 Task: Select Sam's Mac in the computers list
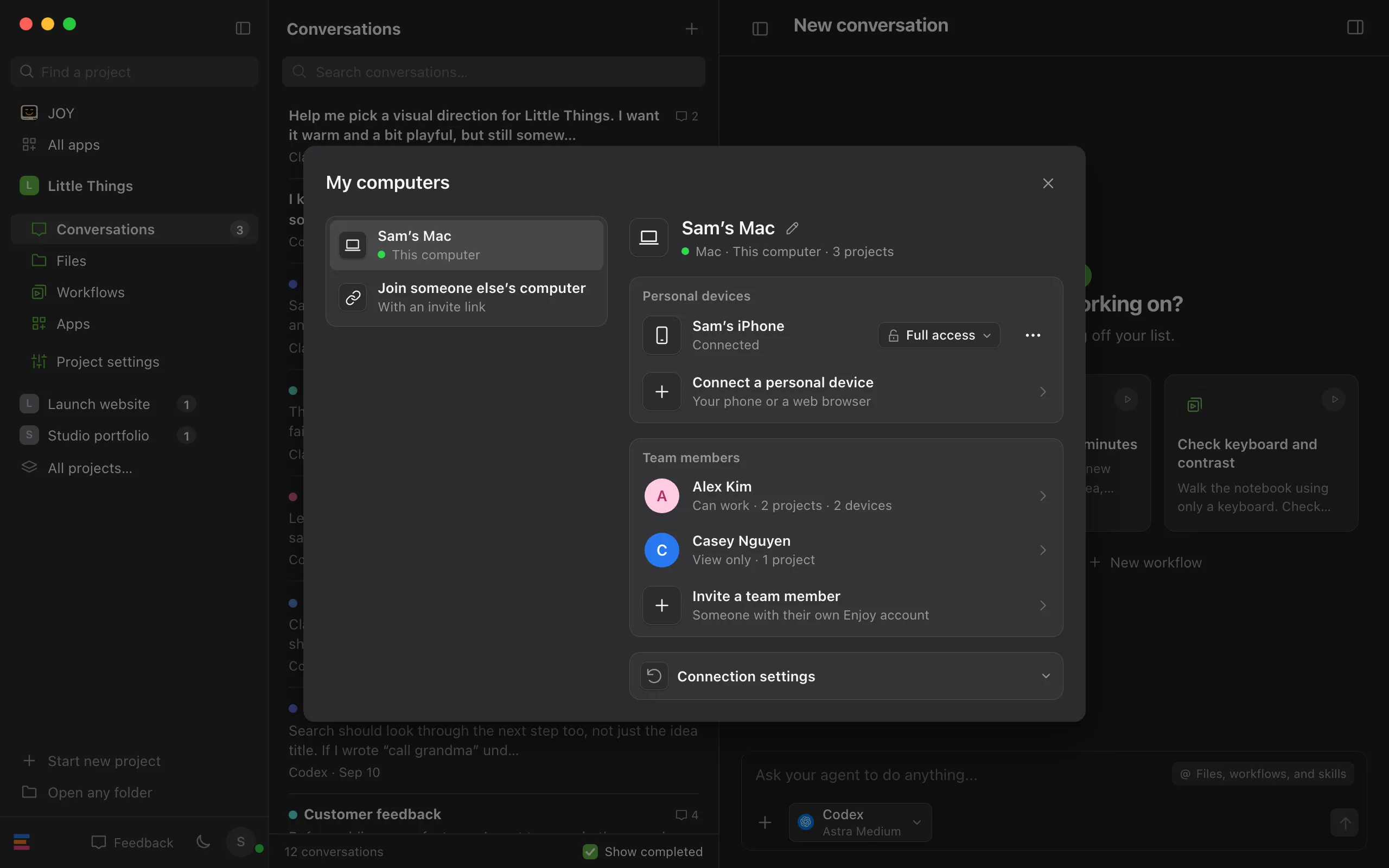click(466, 245)
